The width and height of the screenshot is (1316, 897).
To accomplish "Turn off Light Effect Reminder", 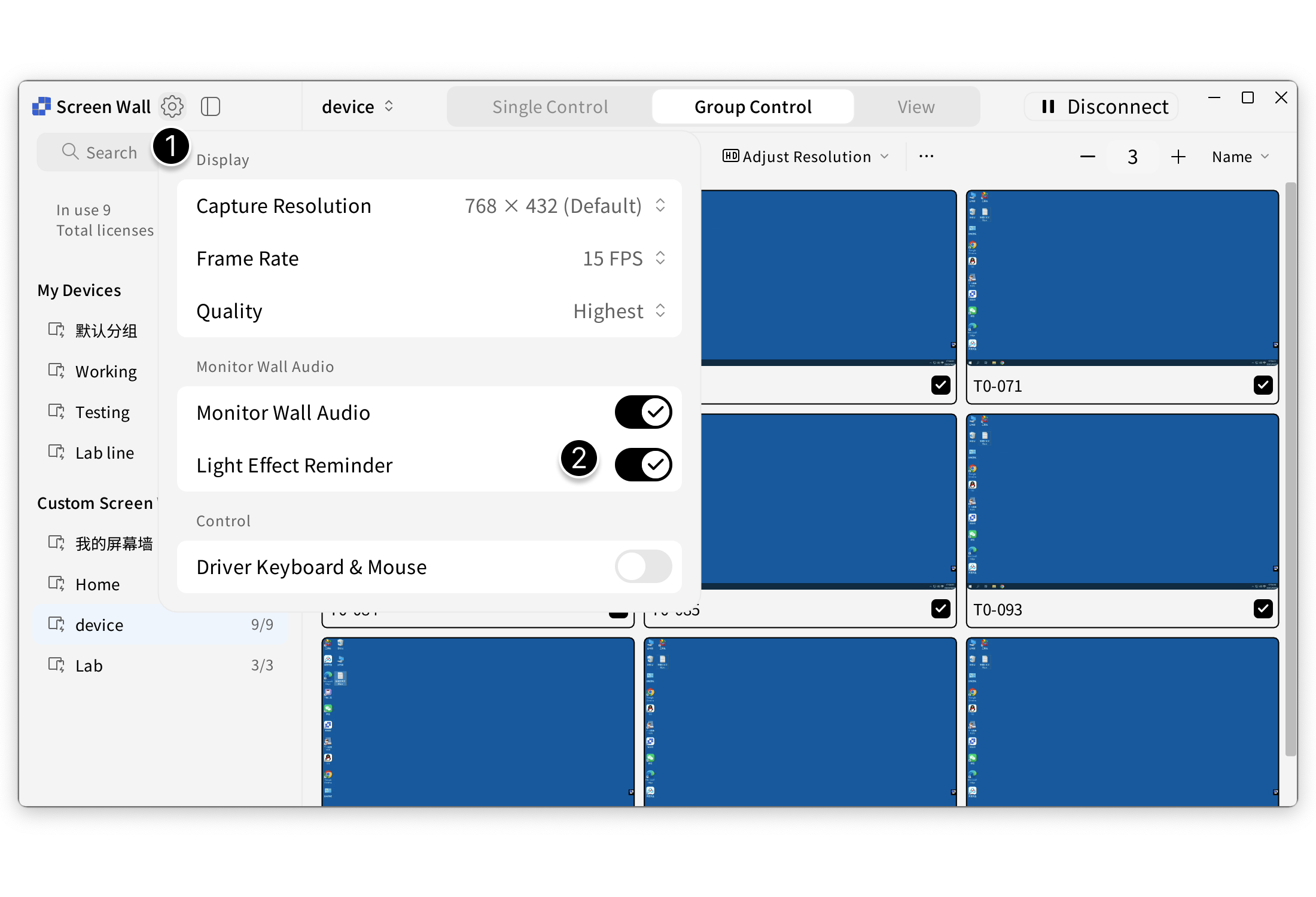I will click(643, 465).
